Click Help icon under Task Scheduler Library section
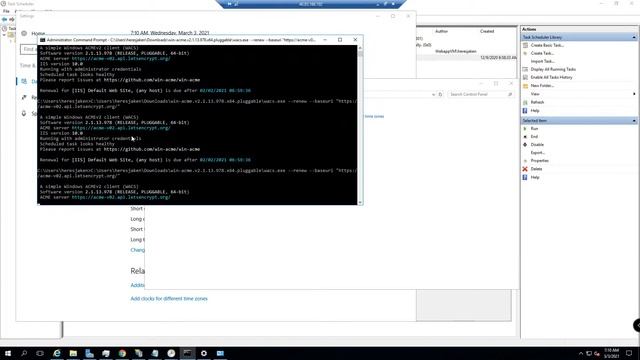This screenshot has width=640, height=360. (525, 111)
